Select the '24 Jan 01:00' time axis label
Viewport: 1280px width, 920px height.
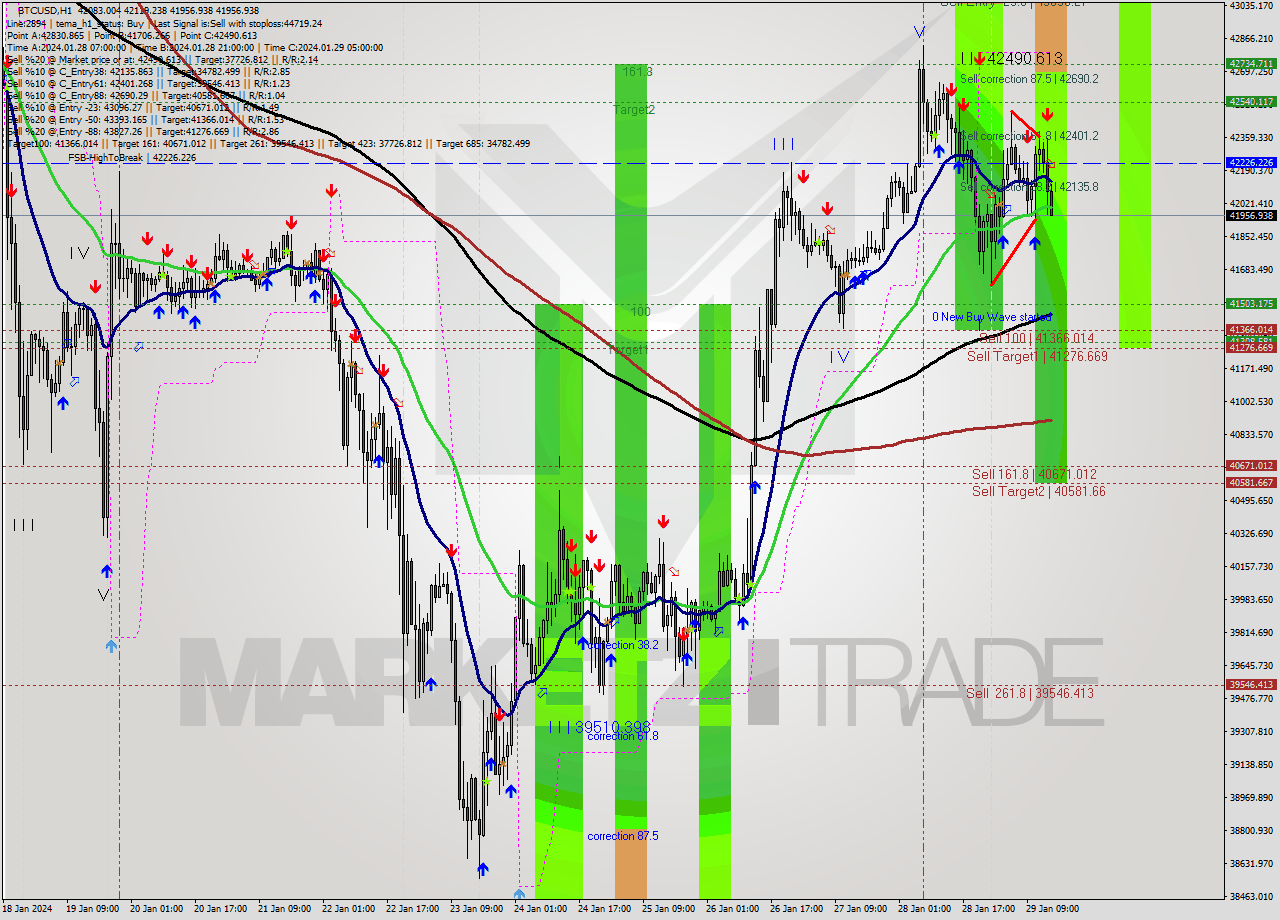click(x=540, y=909)
